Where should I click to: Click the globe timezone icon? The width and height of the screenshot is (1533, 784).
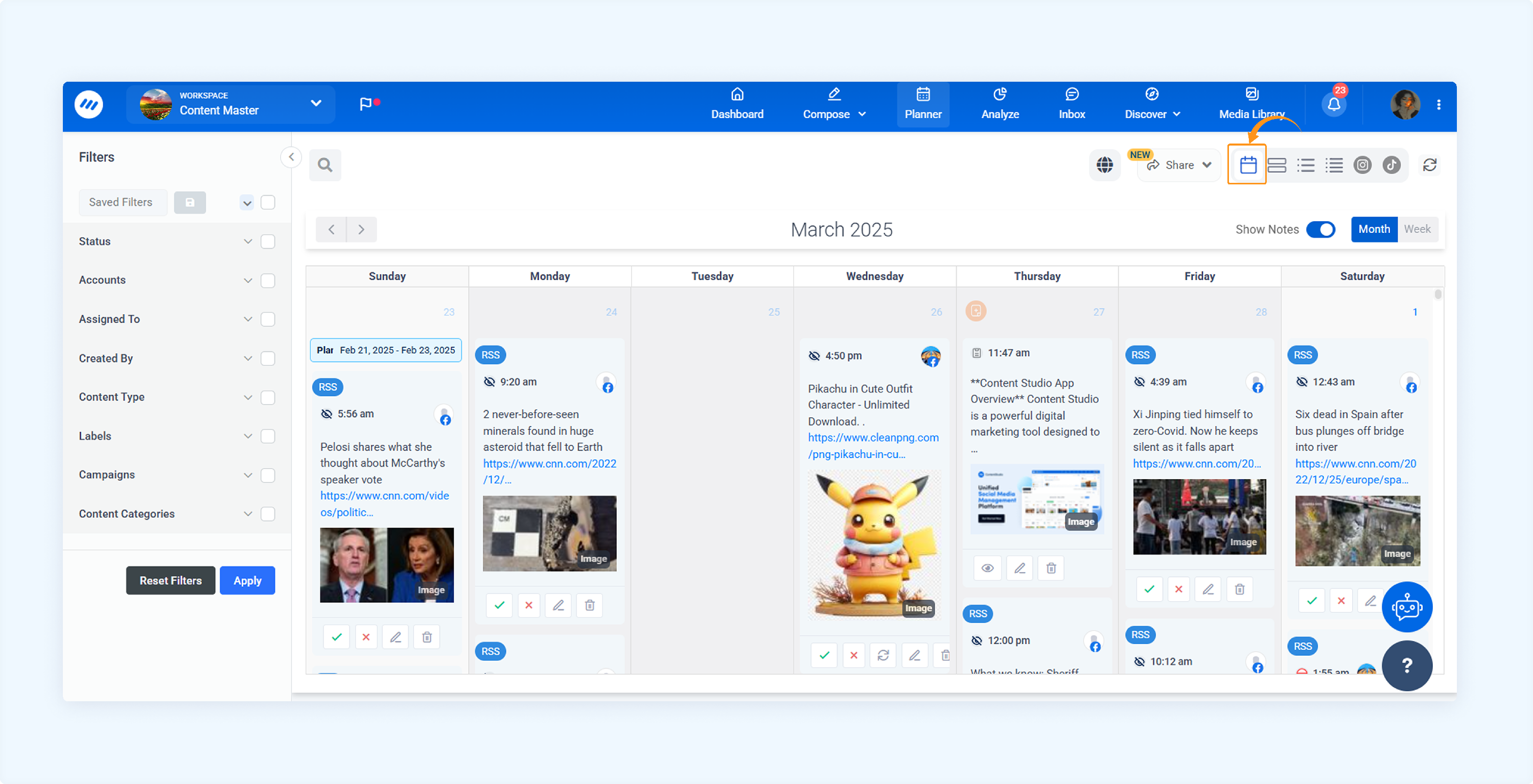click(x=1104, y=165)
